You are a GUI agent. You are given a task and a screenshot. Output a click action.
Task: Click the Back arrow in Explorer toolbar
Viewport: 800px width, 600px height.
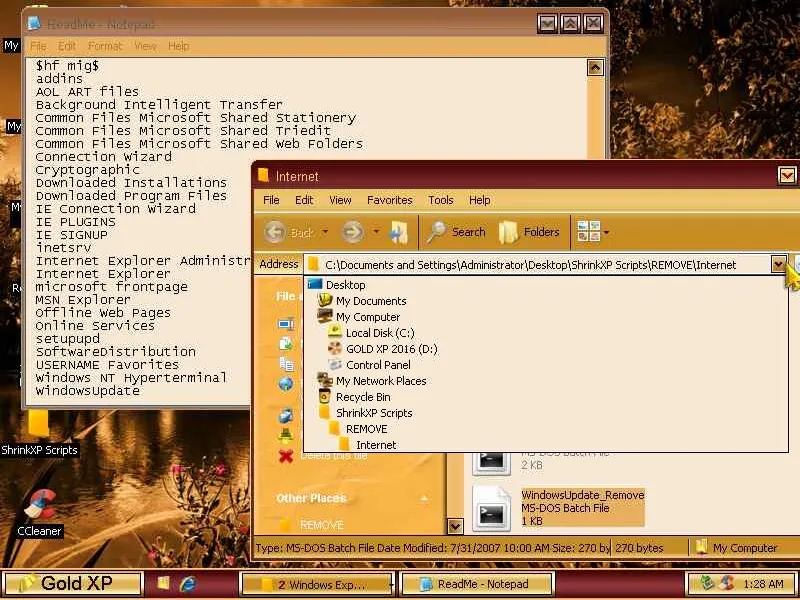[276, 232]
